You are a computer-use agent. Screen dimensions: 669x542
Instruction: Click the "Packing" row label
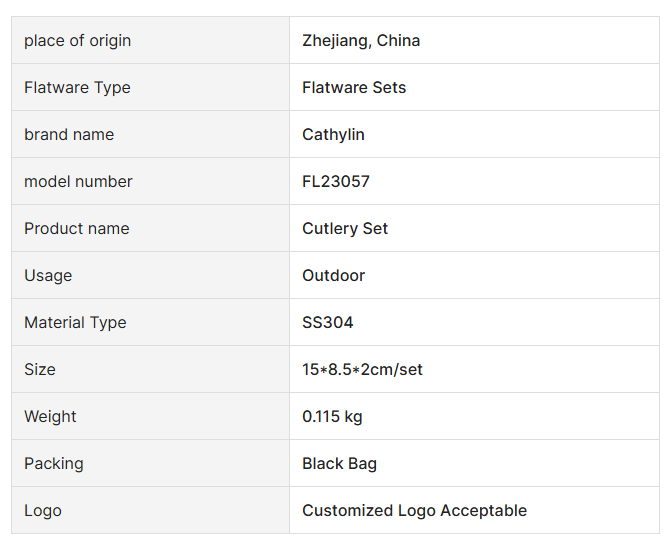point(54,464)
